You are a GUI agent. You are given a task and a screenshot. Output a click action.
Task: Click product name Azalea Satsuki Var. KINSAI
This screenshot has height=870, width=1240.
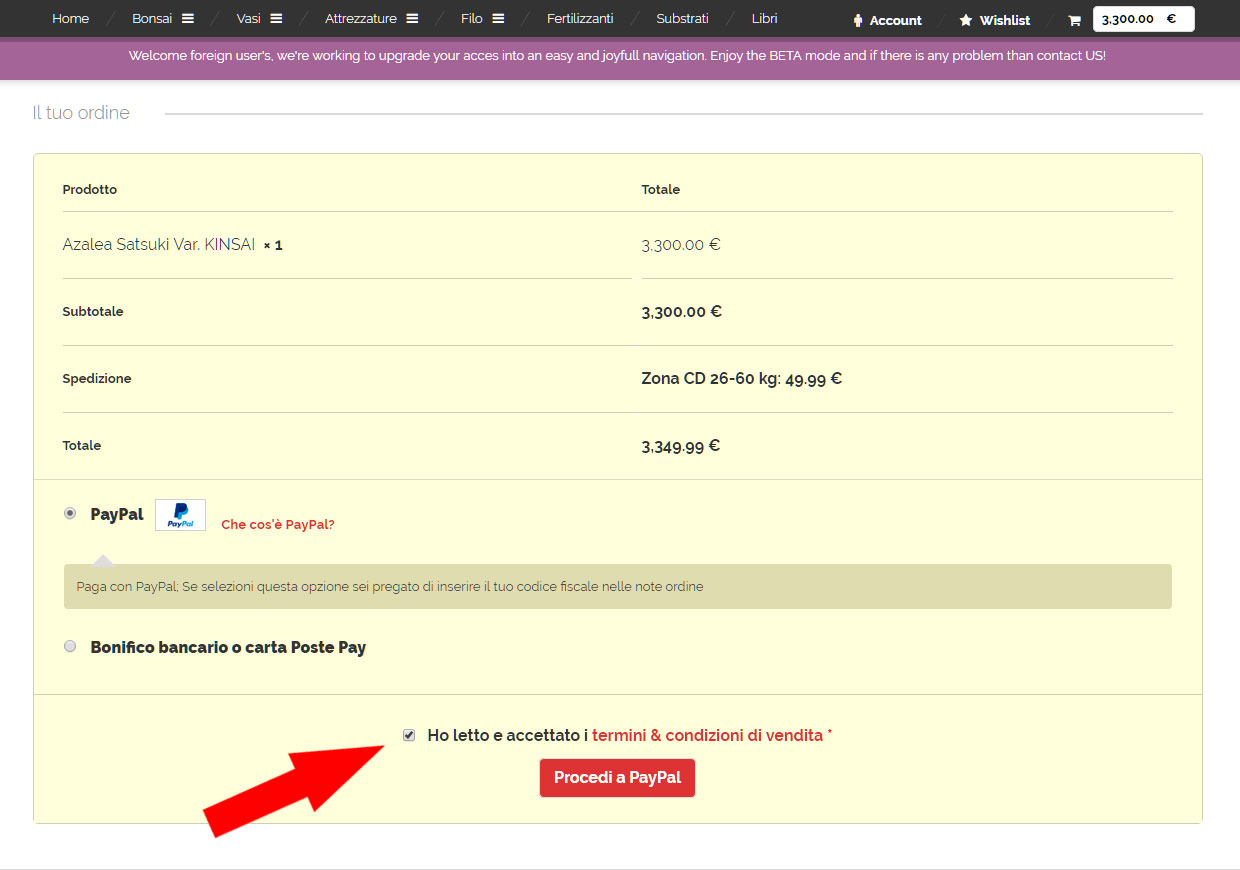159,244
